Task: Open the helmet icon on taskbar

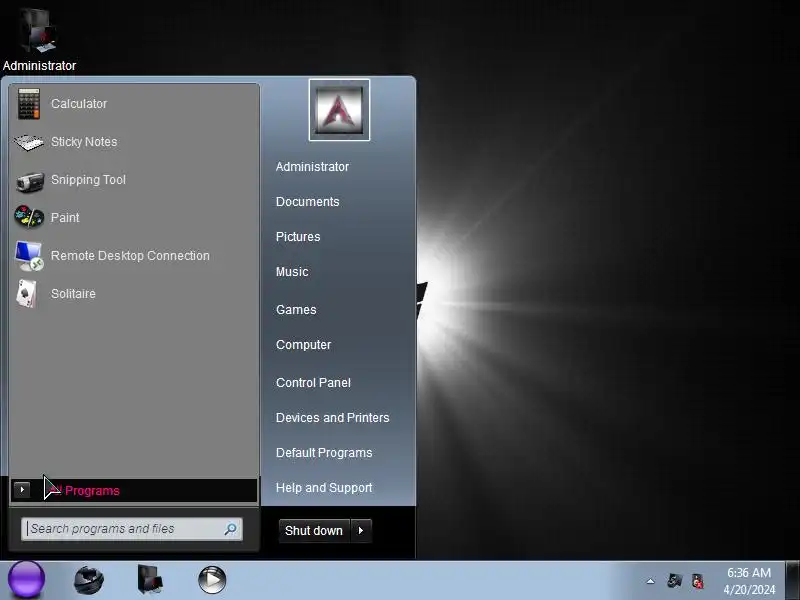Action: [x=89, y=580]
